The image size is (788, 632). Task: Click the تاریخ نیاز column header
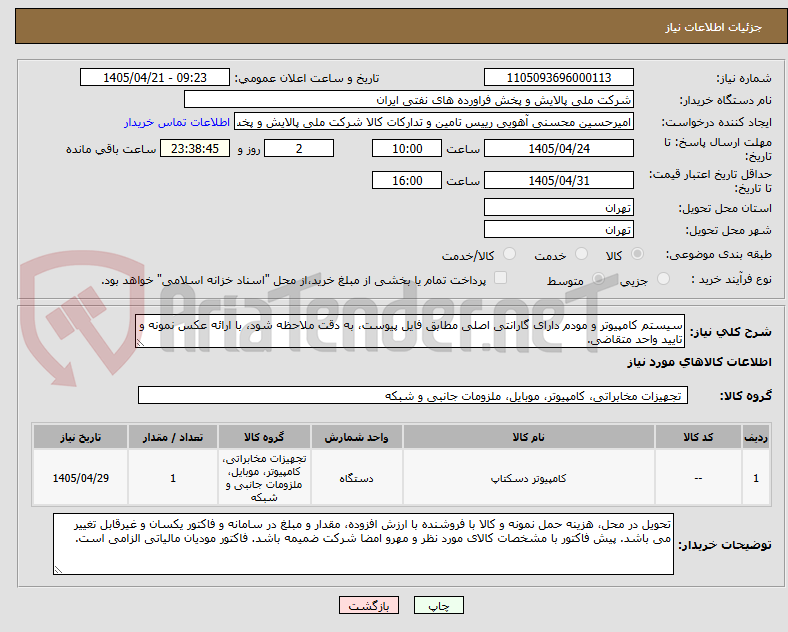80,437
